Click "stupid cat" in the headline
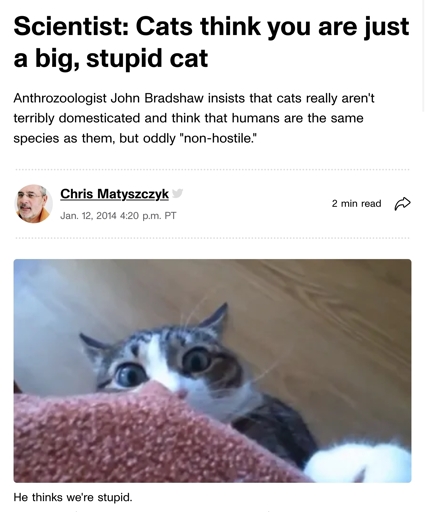425x512 pixels. click(x=147, y=58)
